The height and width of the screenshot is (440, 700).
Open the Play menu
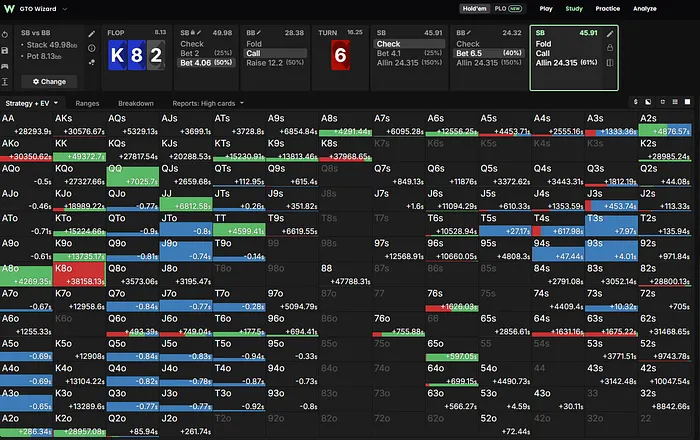546,8
